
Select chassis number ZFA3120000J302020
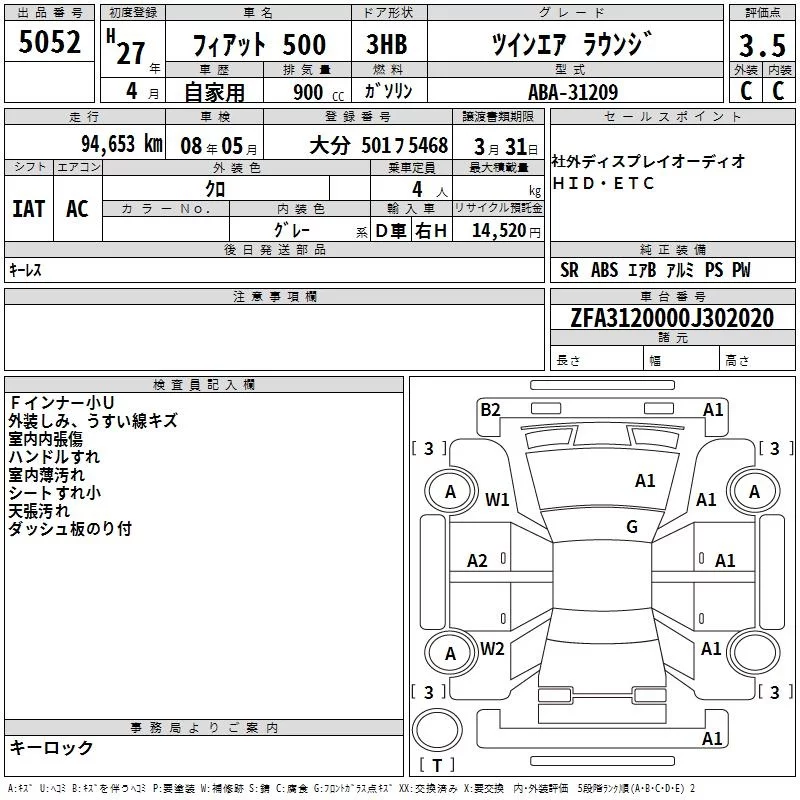click(x=672, y=318)
